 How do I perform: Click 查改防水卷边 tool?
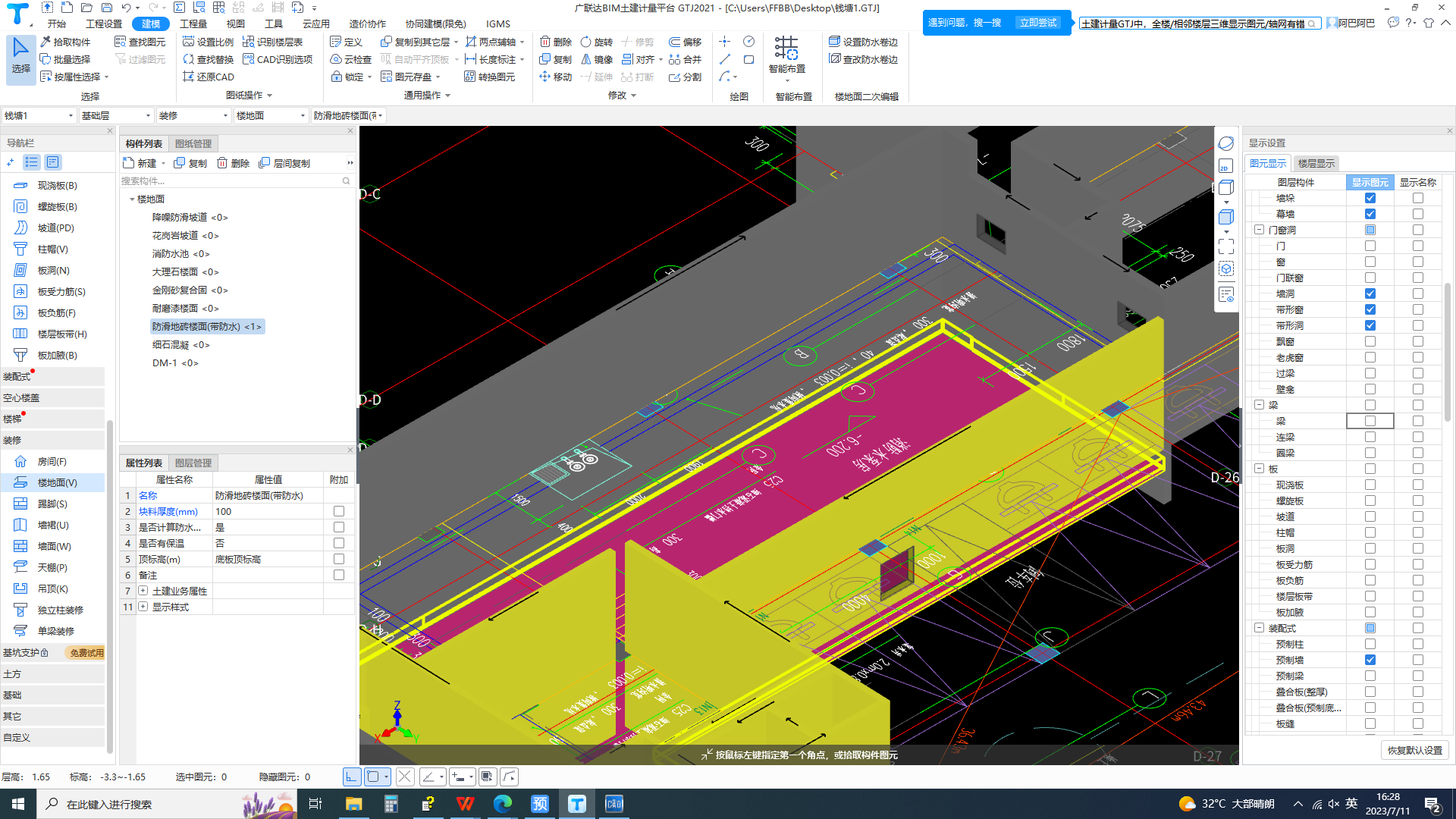point(863,59)
